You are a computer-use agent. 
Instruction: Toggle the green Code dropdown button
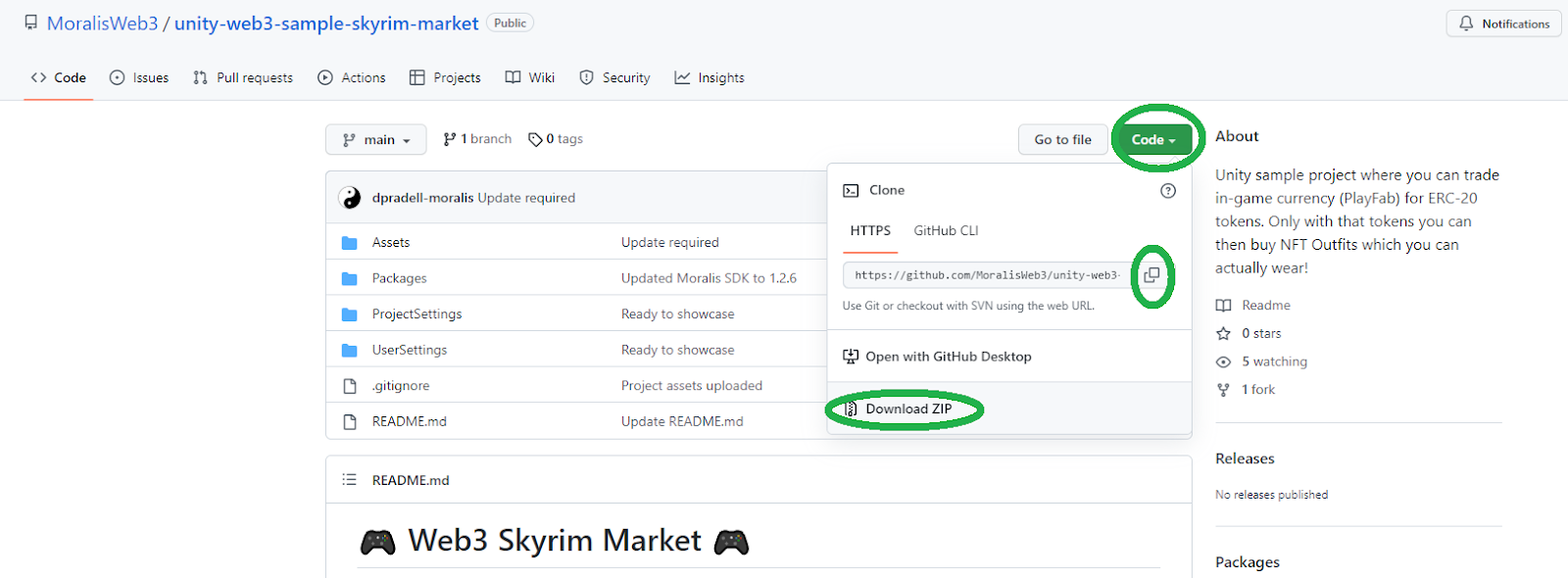[1154, 140]
